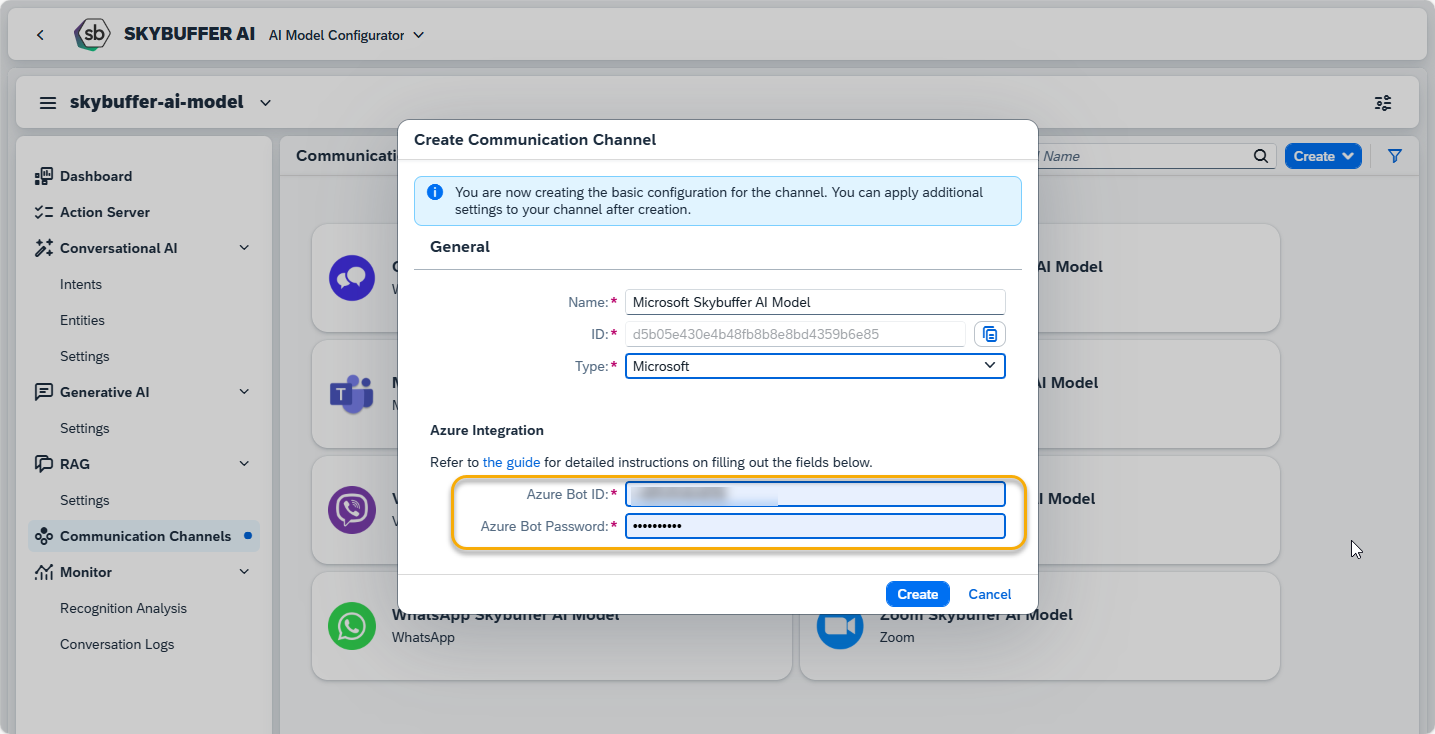
Task: Select RAG in the sidebar
Action: [75, 464]
